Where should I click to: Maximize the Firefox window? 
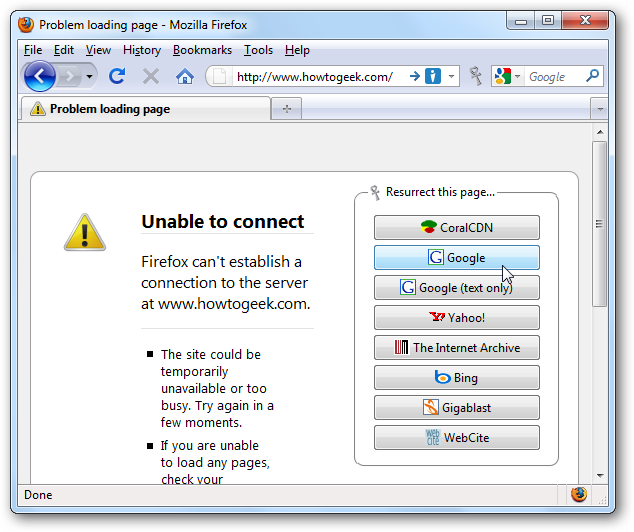click(x=548, y=21)
